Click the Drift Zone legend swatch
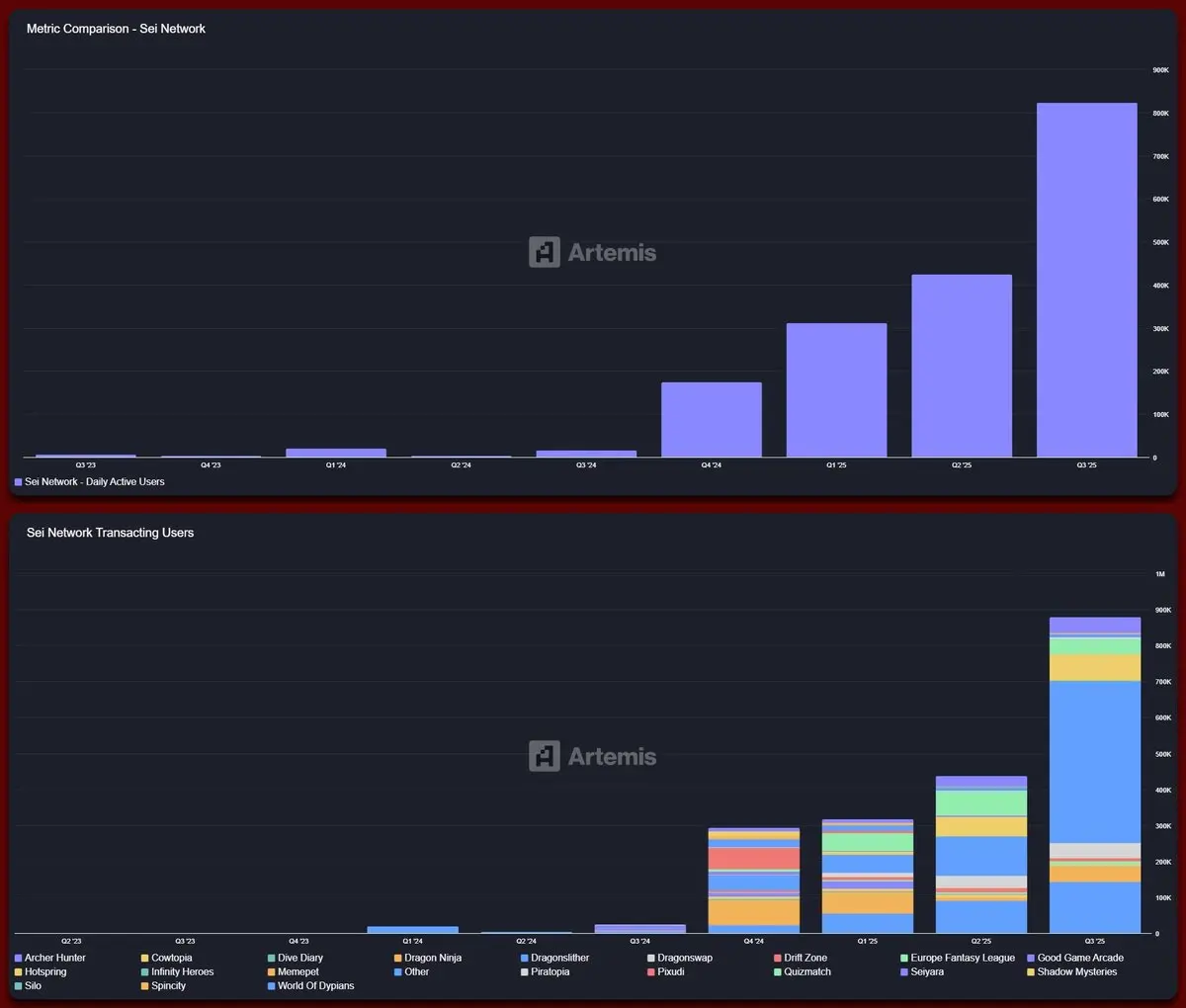 pyautogui.click(x=778, y=958)
